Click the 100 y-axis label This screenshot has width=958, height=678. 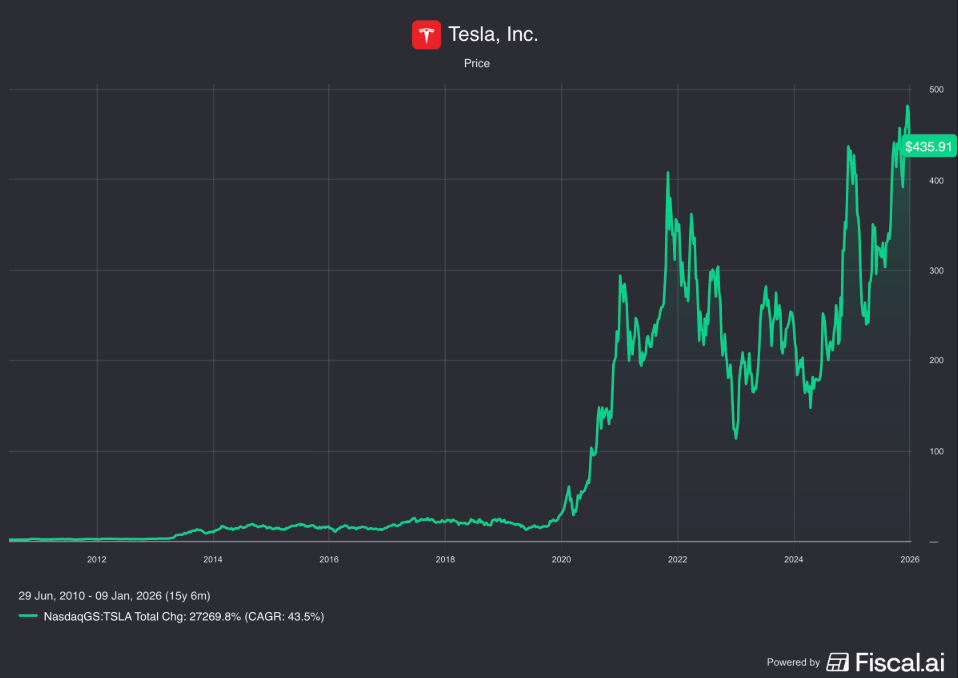pos(936,451)
